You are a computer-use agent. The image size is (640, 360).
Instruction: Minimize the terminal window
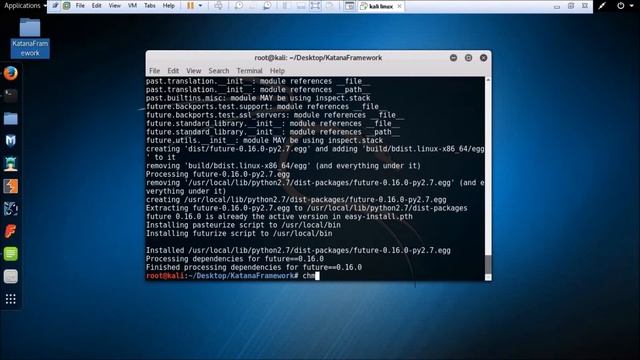[453, 58]
